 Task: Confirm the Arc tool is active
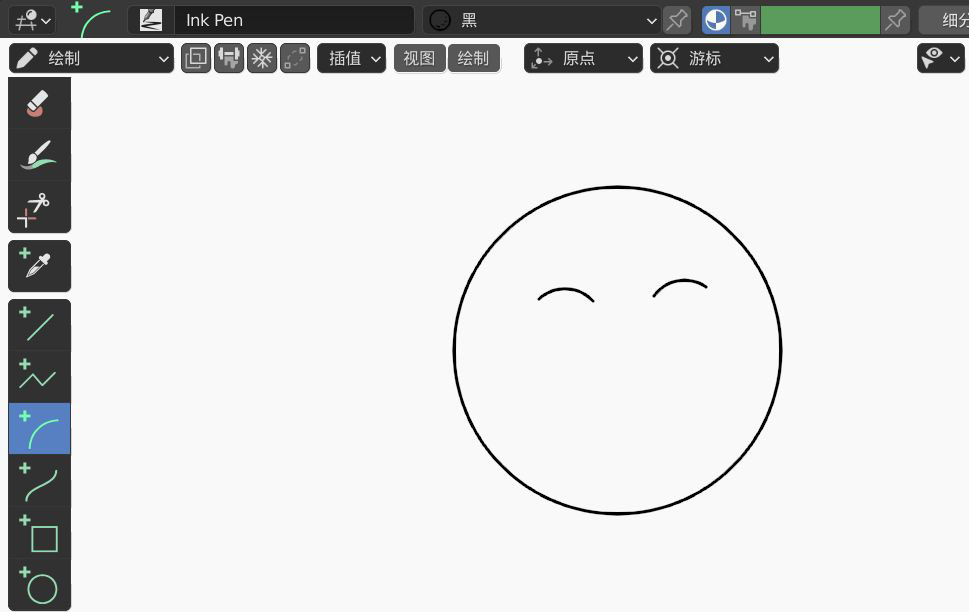(39, 428)
